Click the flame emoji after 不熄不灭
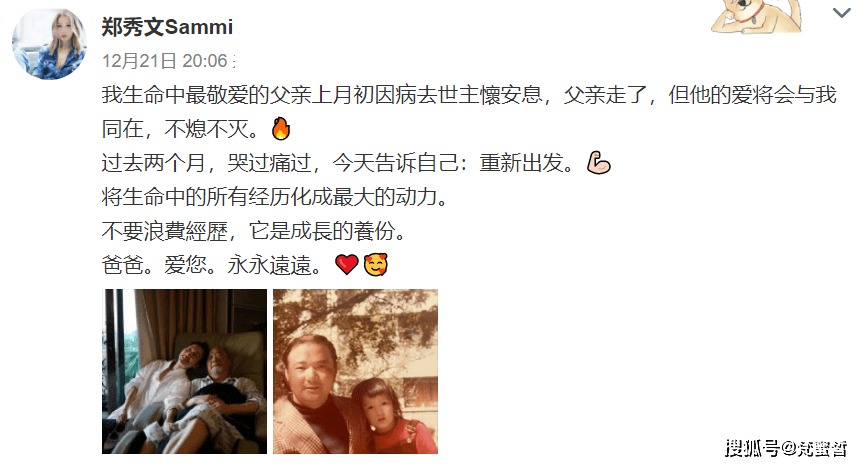Screen dimensions: 866x467 pyautogui.click(x=281, y=129)
